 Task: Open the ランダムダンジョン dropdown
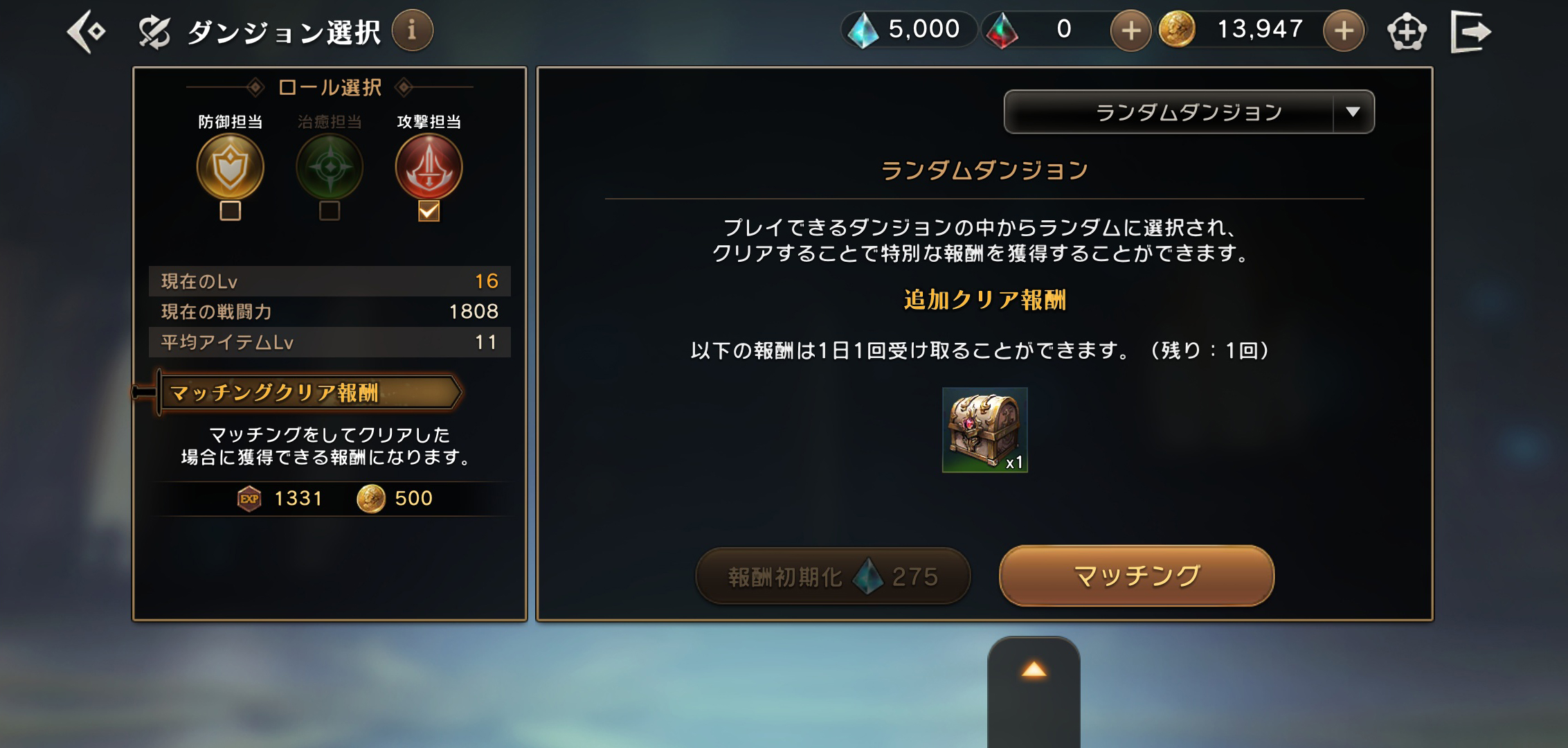point(1189,112)
